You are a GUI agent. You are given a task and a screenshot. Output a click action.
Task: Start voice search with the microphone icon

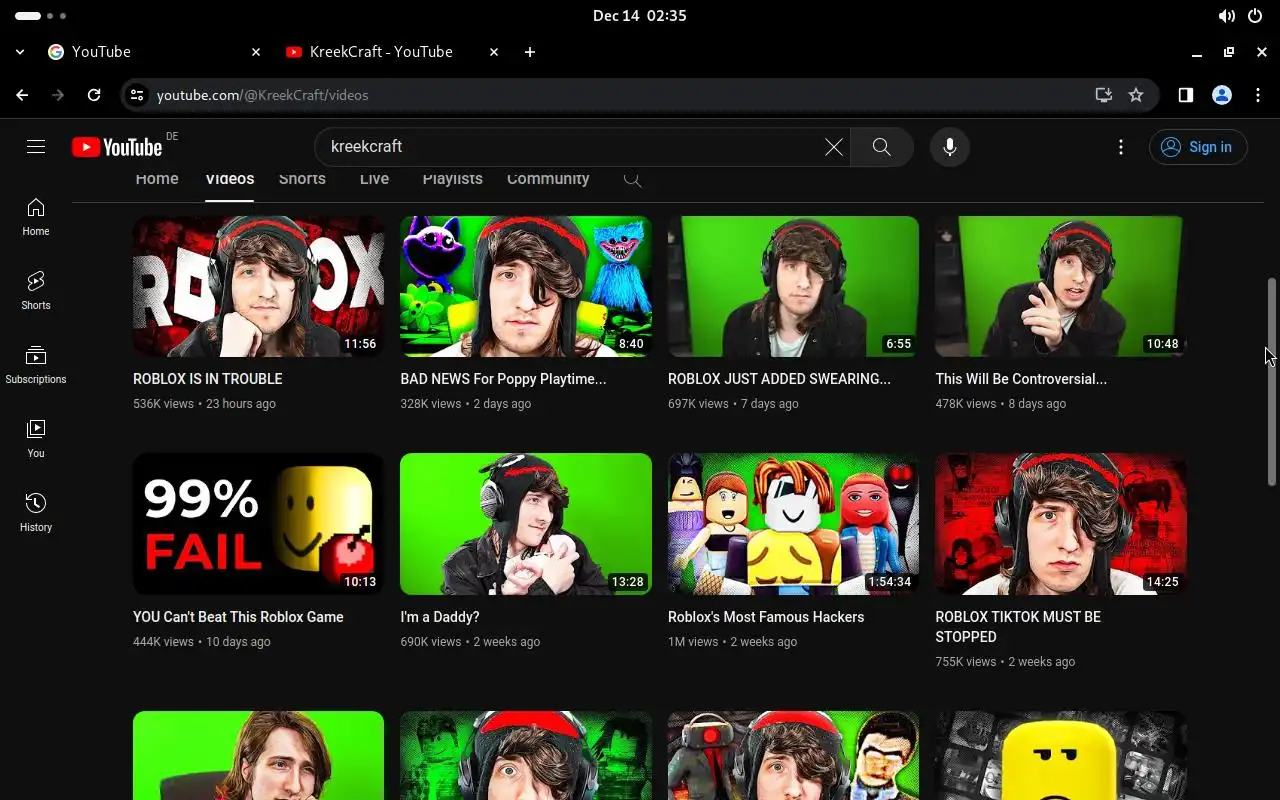point(950,147)
